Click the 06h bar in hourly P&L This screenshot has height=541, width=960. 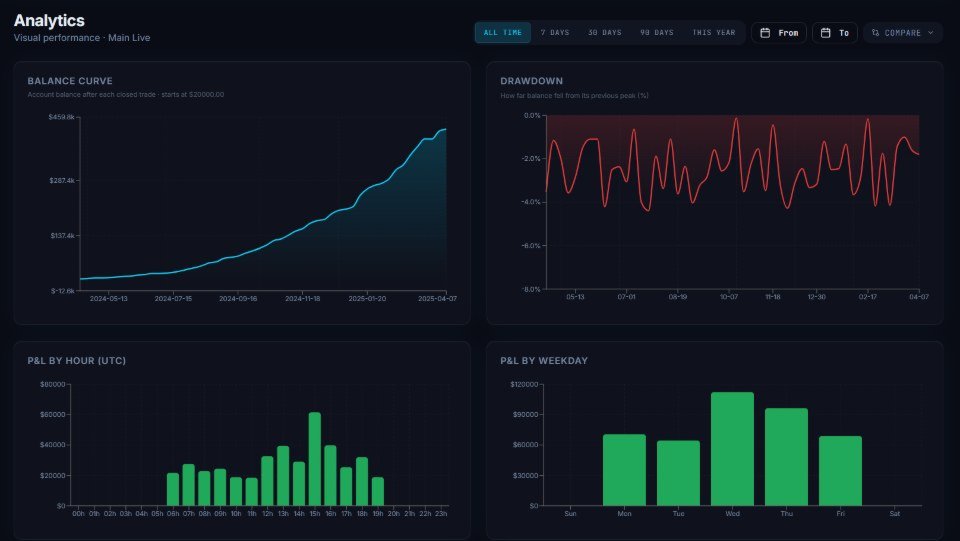click(173, 489)
